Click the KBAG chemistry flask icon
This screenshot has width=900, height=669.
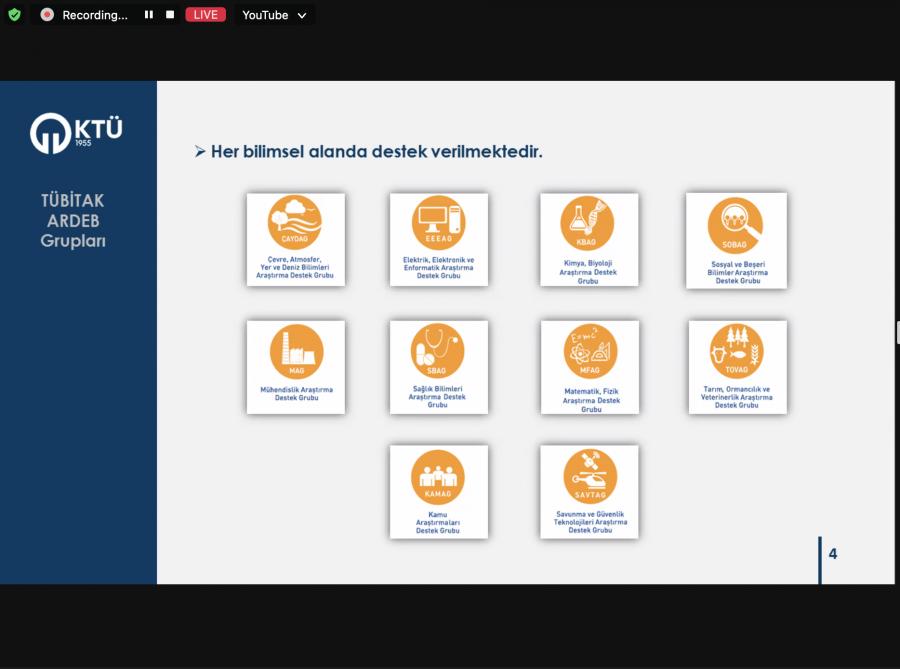tap(588, 223)
